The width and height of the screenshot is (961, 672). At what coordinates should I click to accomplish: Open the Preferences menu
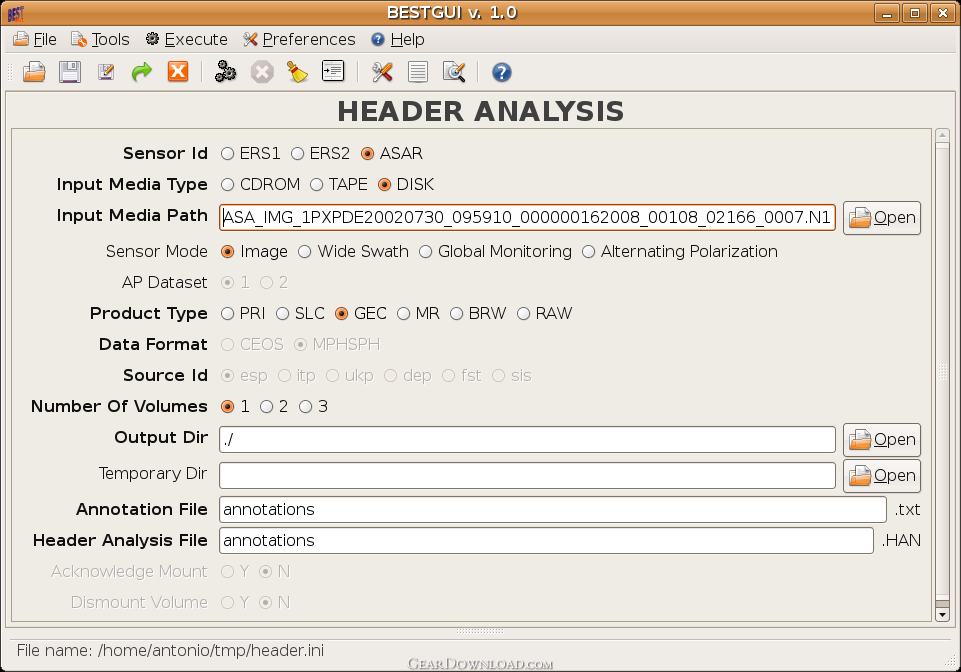[299, 39]
